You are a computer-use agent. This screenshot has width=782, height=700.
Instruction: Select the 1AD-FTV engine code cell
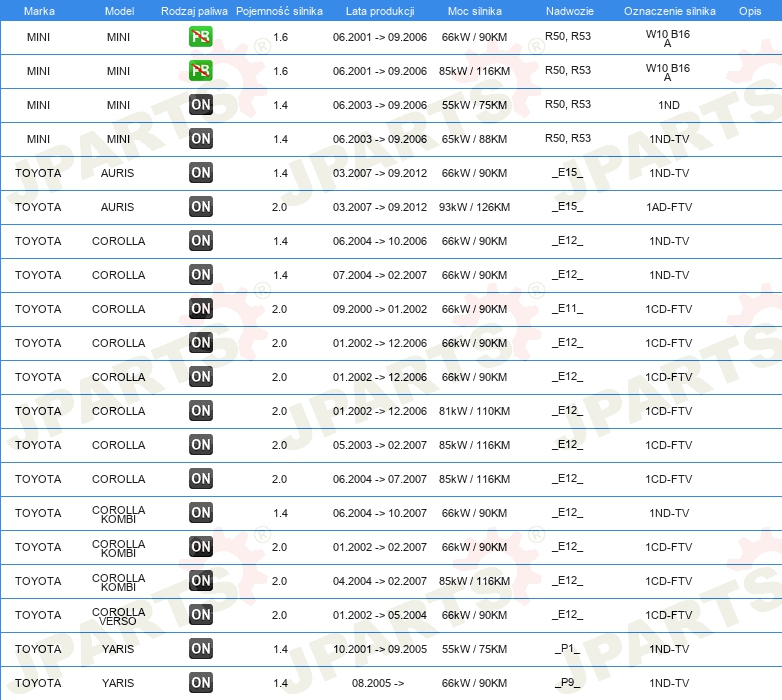669,207
